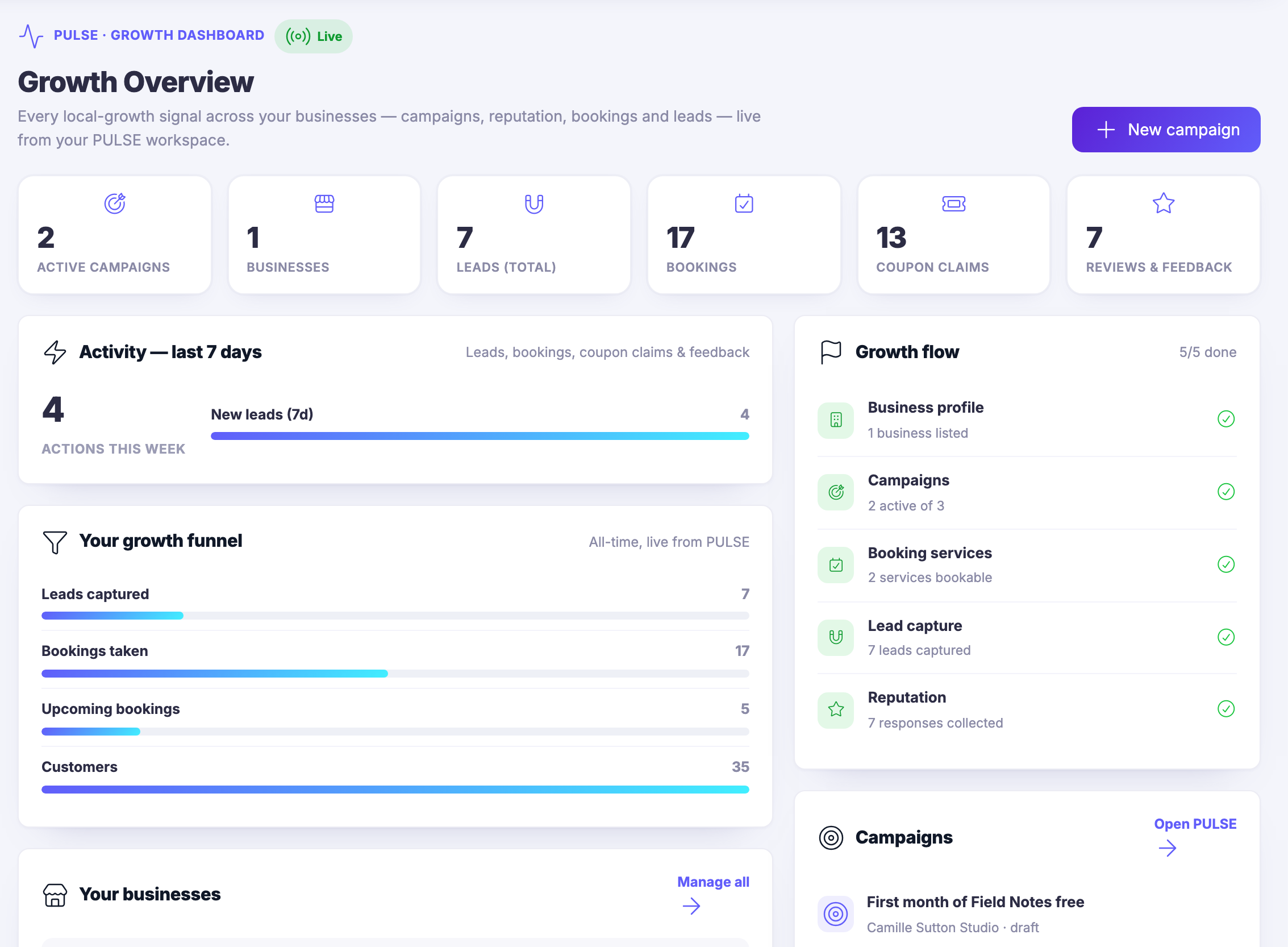Click the Bookings calendar-check icon in stat card
This screenshot has width=1288, height=947.
tap(744, 203)
